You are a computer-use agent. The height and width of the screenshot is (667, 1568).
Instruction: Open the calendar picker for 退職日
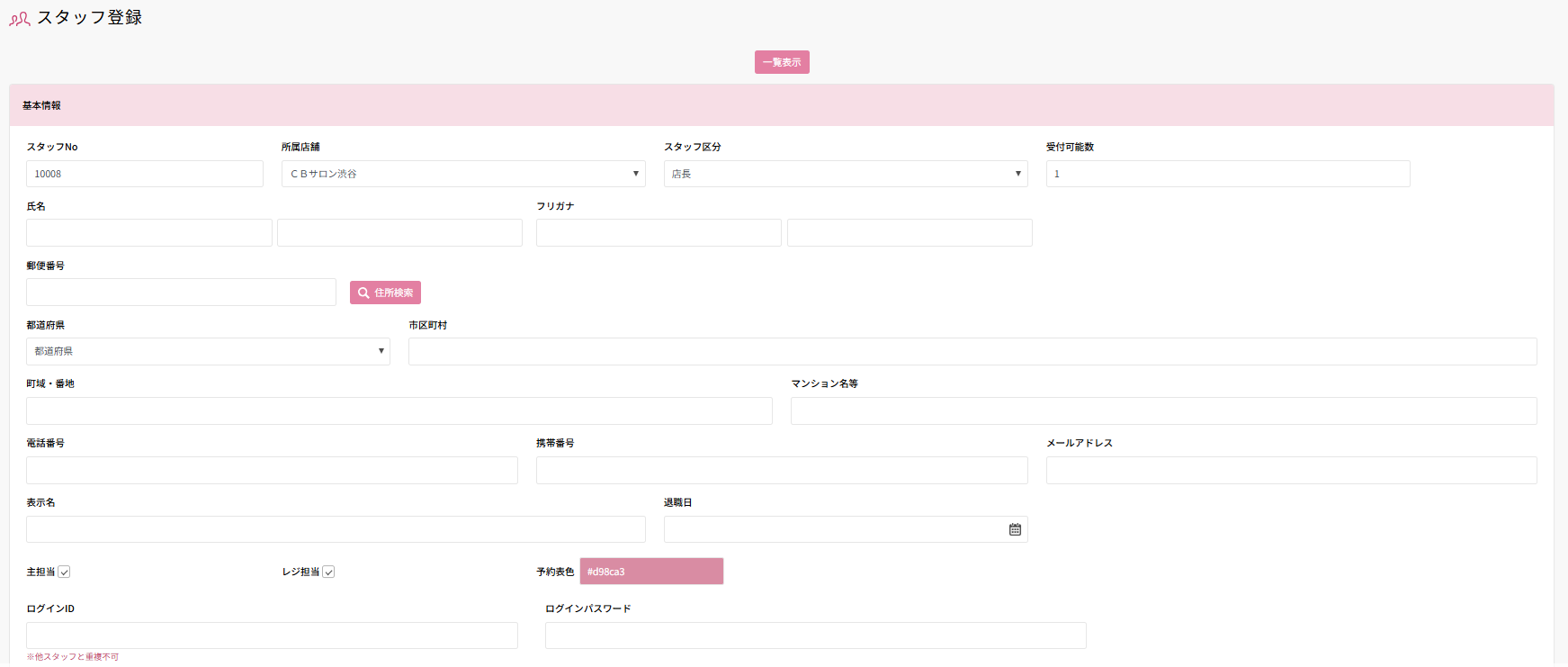pos(1015,530)
